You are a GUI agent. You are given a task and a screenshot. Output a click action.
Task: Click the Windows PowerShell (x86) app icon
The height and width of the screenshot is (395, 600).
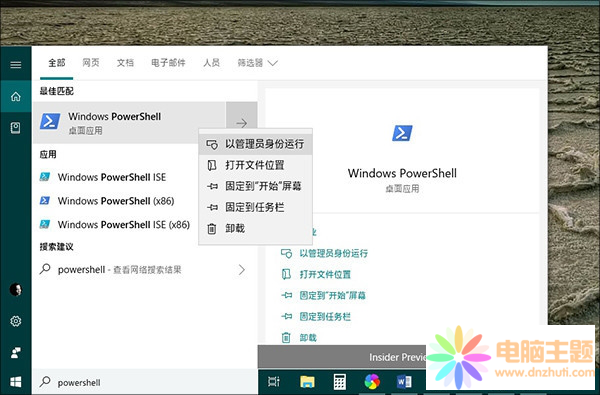45,201
